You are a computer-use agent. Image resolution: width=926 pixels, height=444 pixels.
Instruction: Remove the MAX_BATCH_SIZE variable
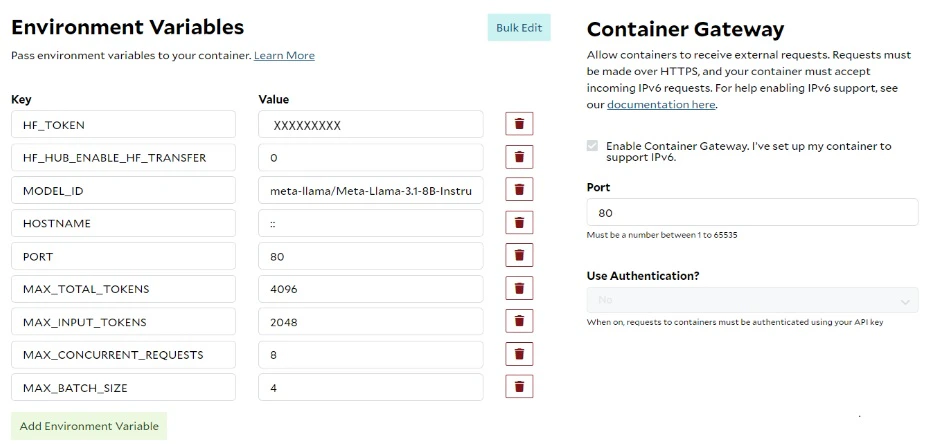point(519,388)
